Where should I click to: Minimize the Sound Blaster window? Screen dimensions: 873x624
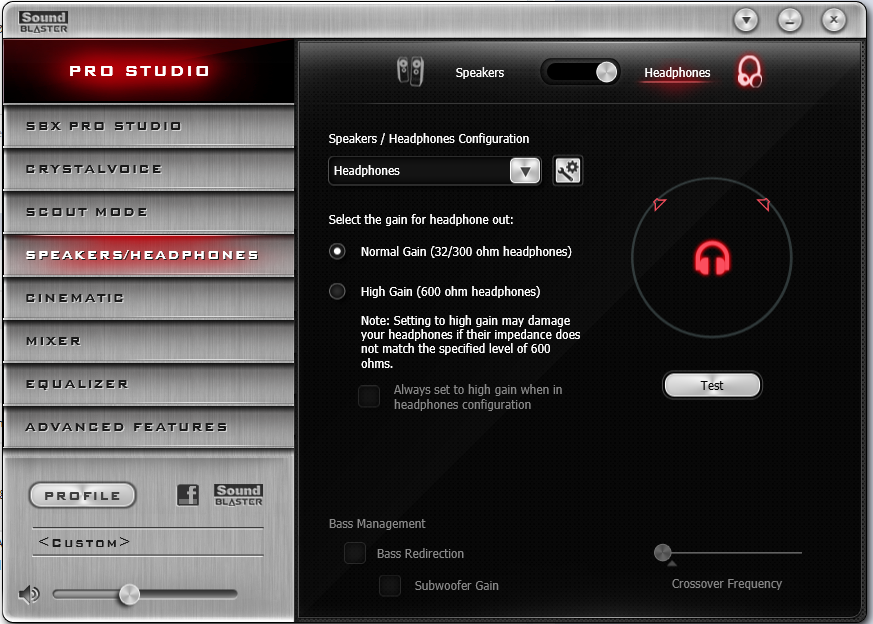(x=789, y=21)
